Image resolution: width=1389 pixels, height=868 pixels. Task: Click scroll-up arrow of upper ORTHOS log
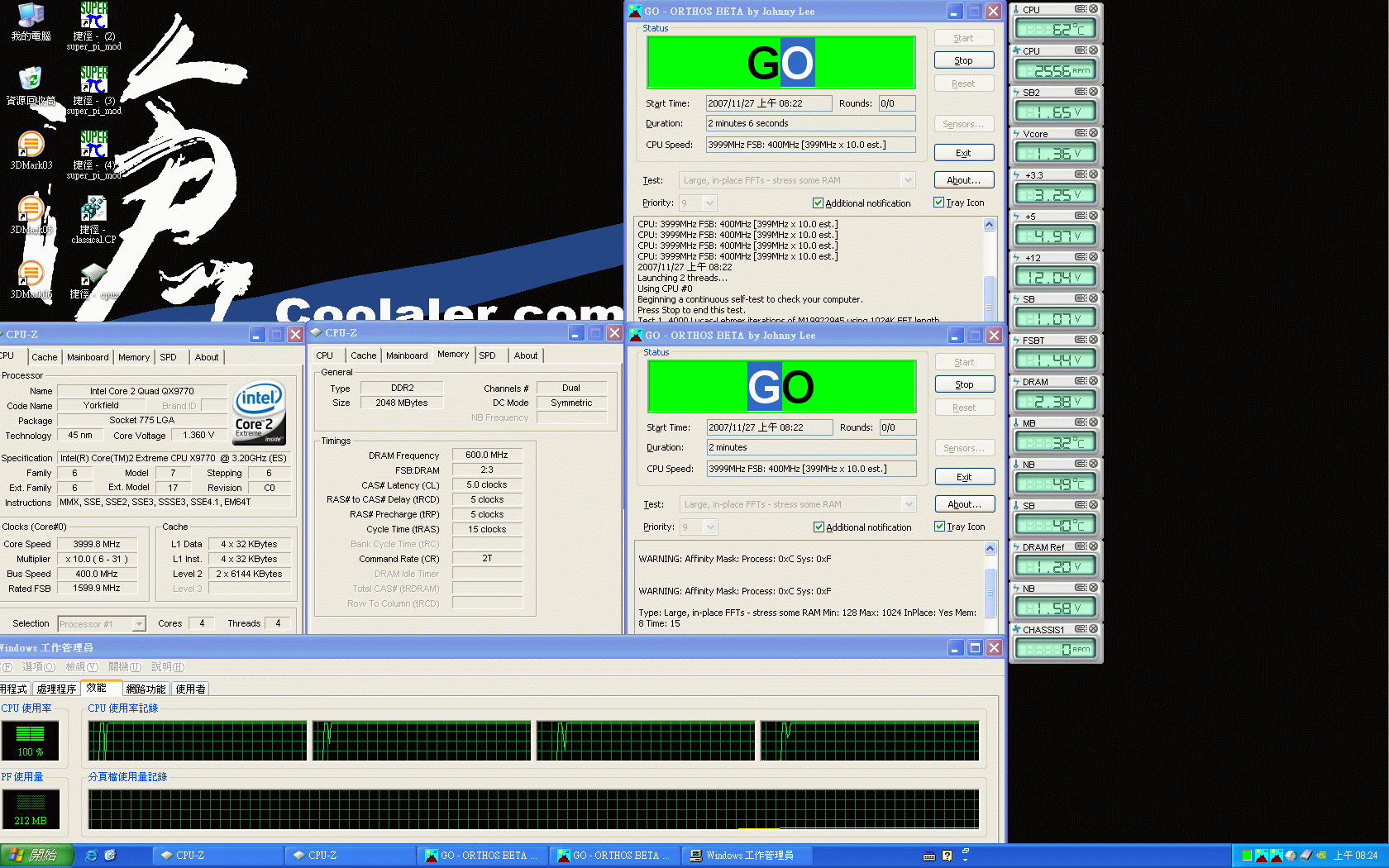[989, 224]
